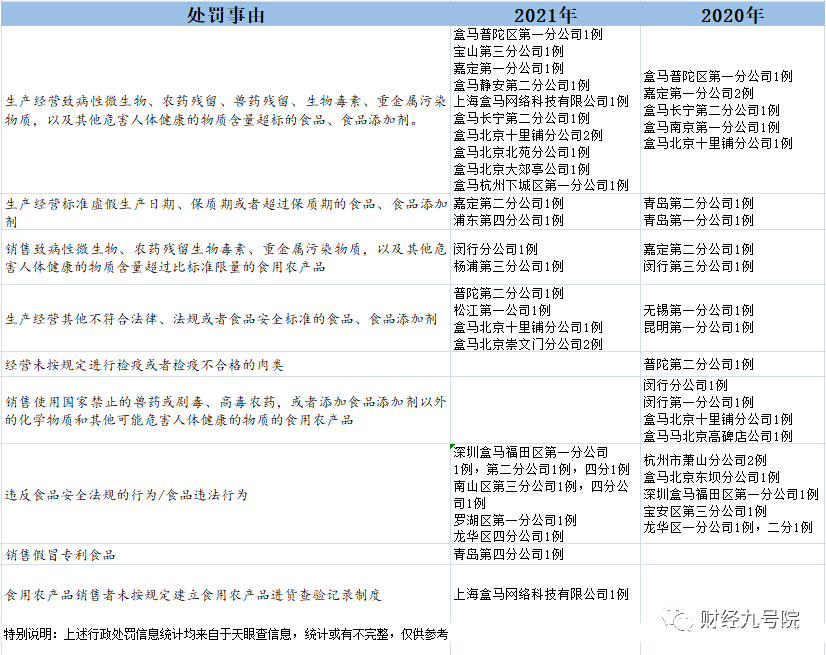Select the cell 销售假冒专利食品
826x655 pixels.
[x=225, y=554]
